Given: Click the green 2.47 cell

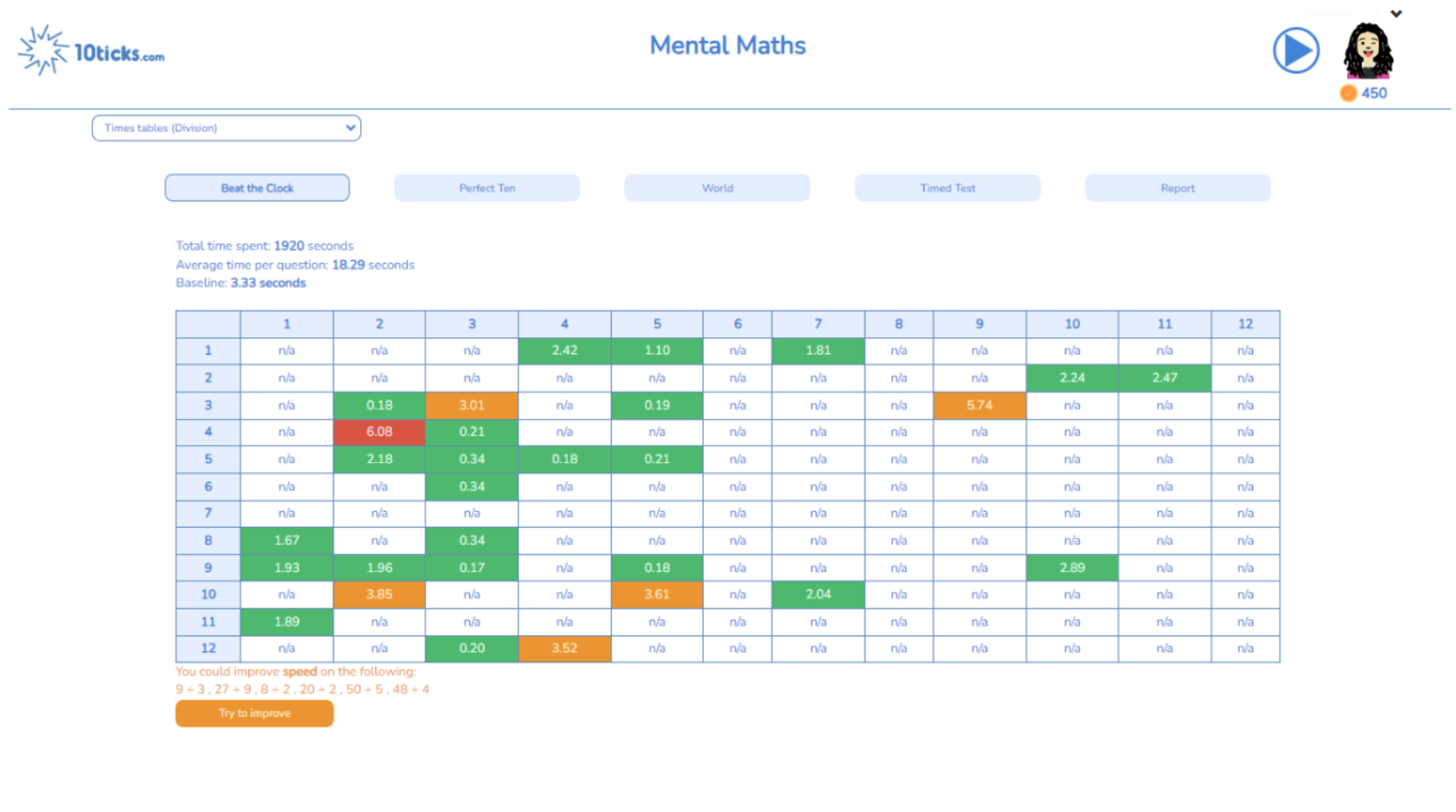Looking at the screenshot, I should (1164, 378).
